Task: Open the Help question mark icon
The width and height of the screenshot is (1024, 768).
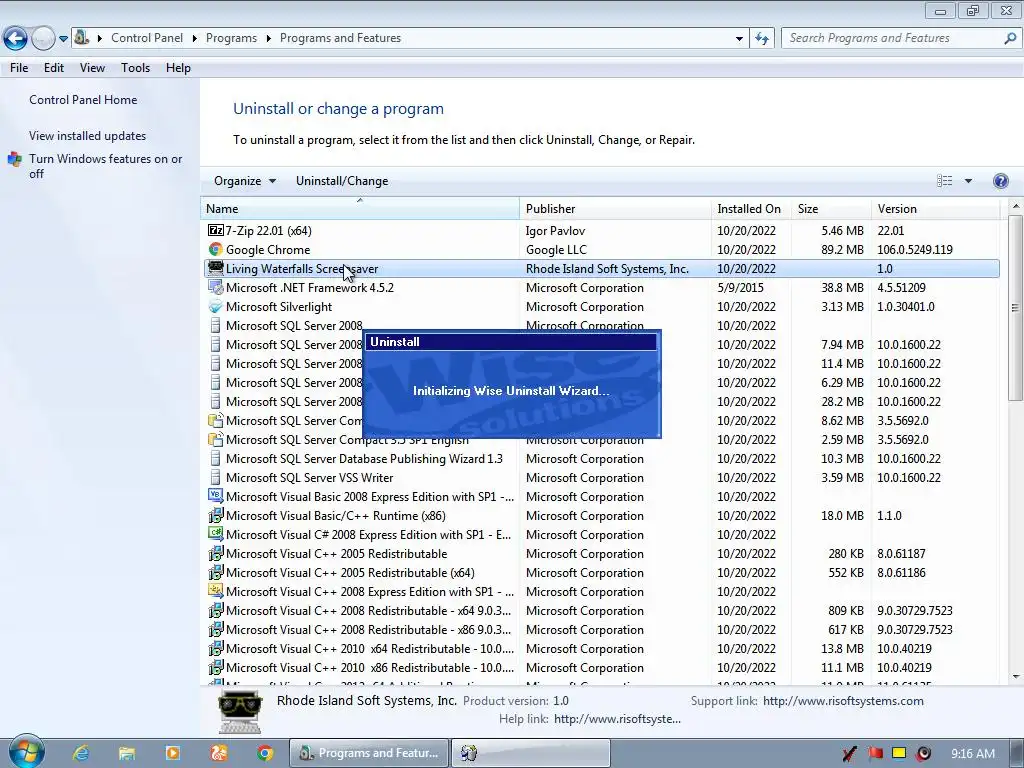Action: click(x=1000, y=181)
